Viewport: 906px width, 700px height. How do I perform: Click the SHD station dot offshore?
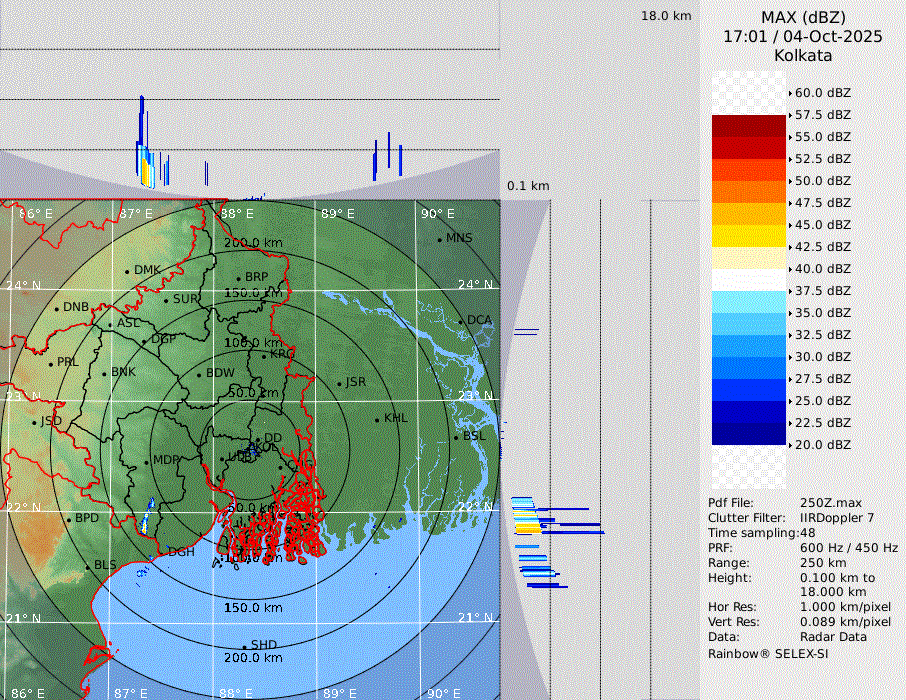[x=244, y=646]
